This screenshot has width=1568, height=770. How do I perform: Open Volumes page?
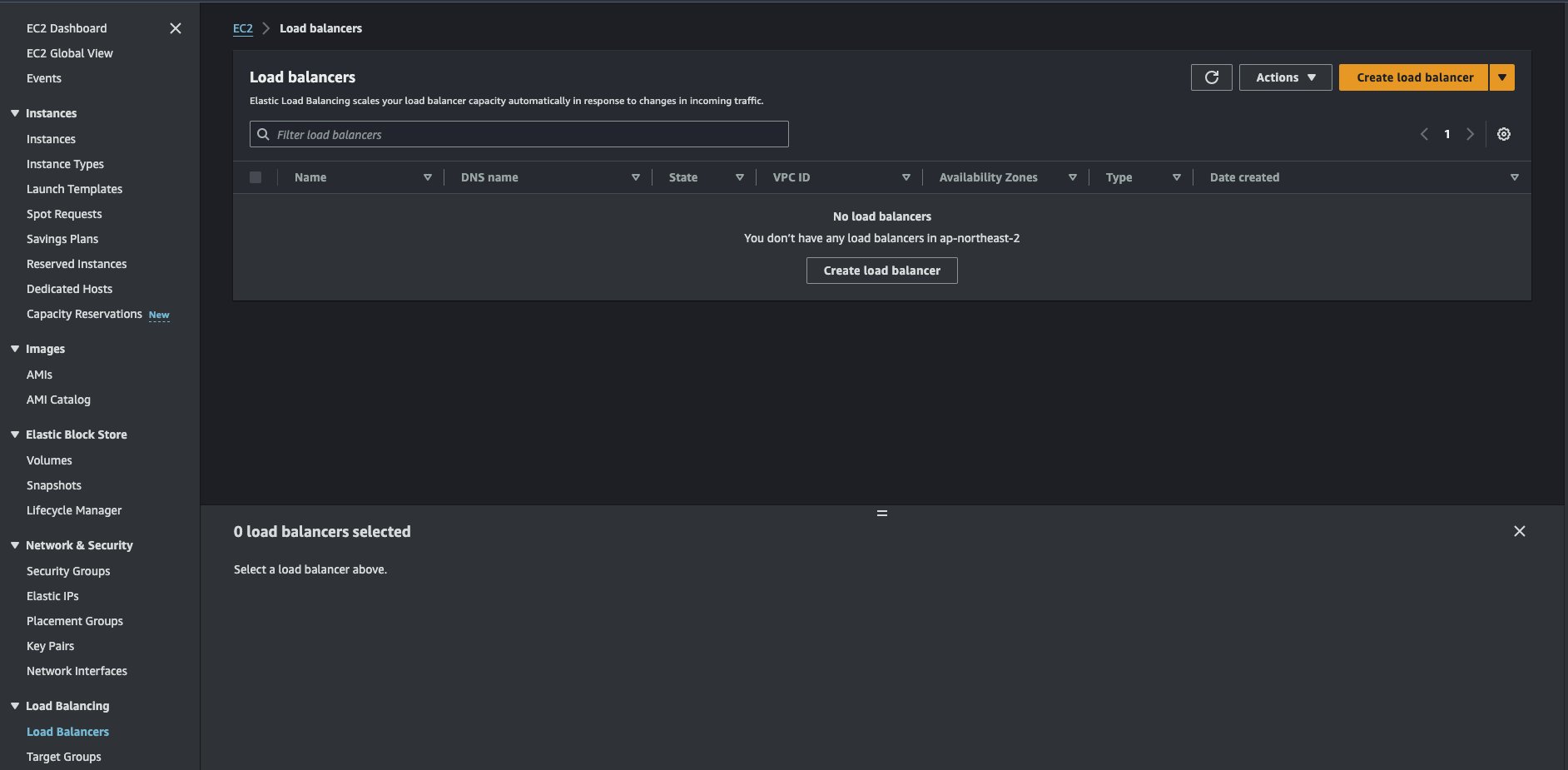(x=49, y=460)
